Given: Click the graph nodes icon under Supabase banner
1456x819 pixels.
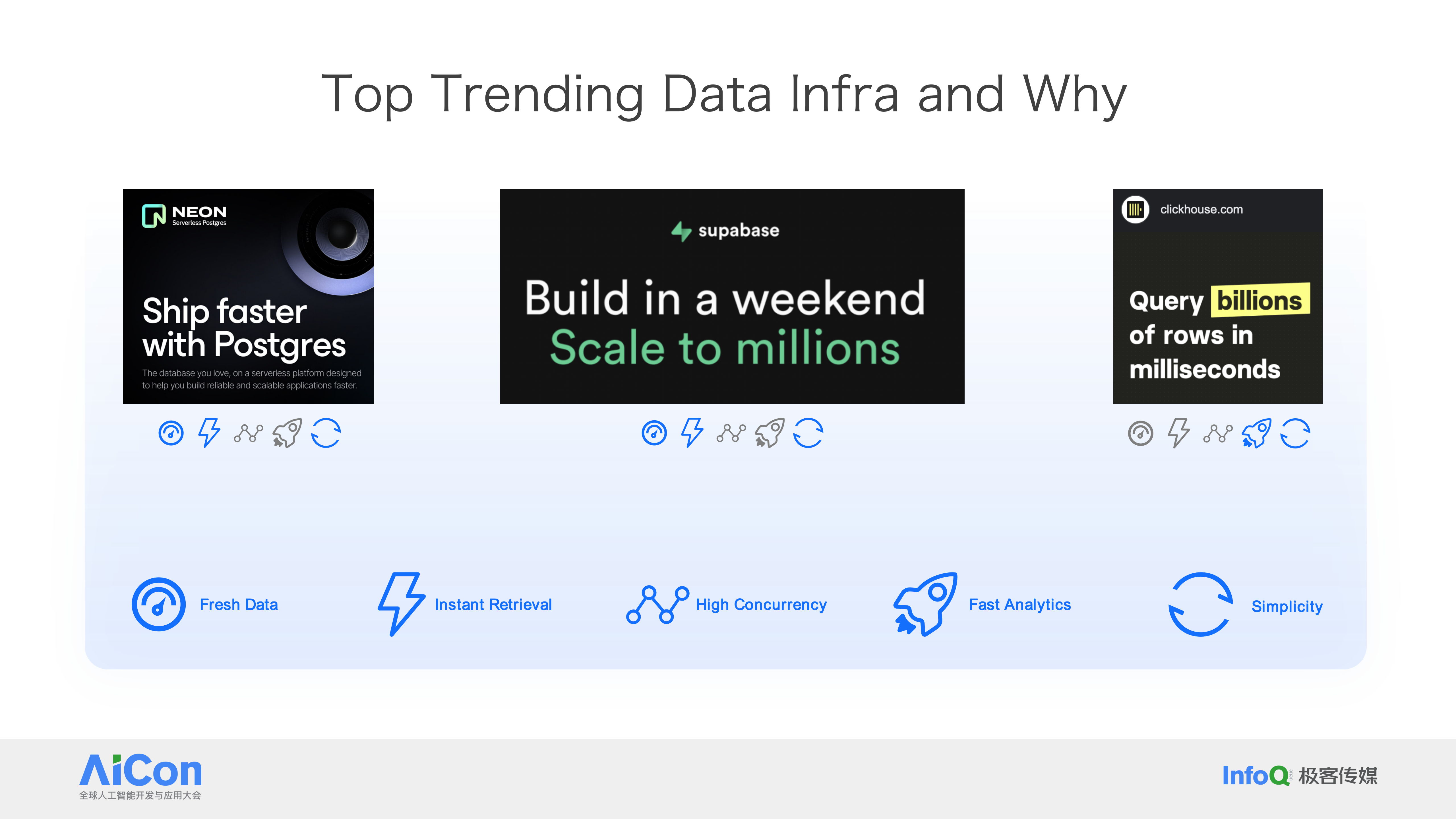Looking at the screenshot, I should (x=731, y=433).
